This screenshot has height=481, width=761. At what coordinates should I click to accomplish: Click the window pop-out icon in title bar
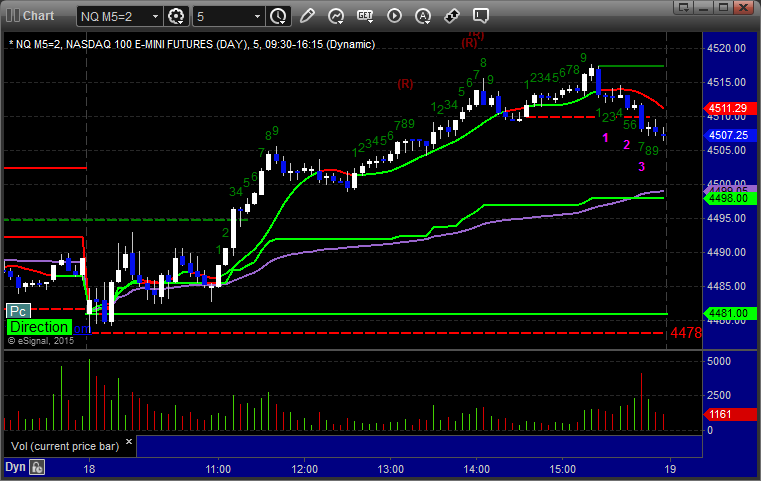(684, 7)
